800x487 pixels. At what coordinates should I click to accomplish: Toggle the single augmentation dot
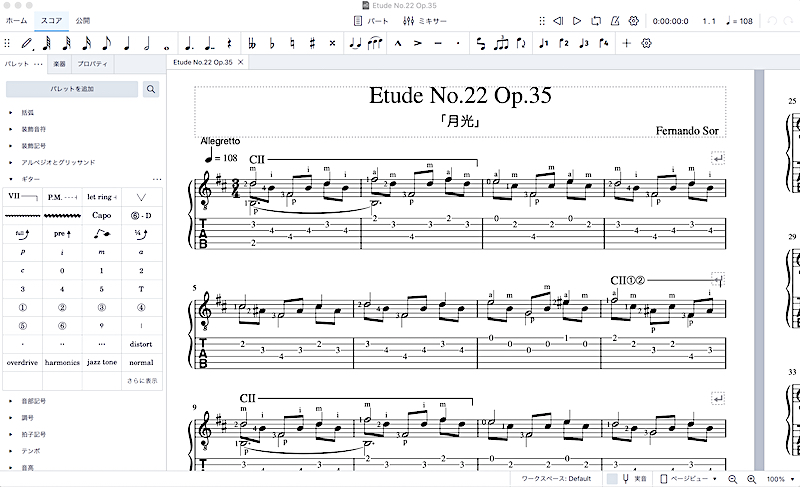189,44
